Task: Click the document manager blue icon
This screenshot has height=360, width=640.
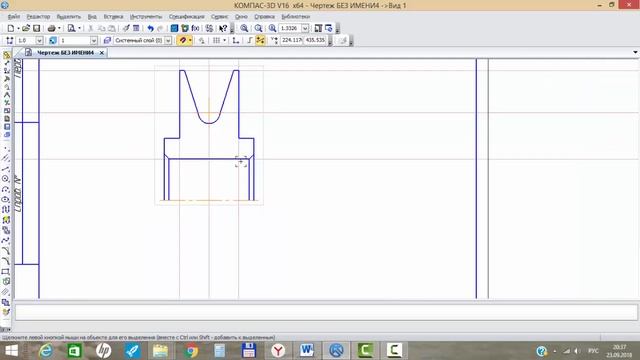Action: tap(174, 28)
